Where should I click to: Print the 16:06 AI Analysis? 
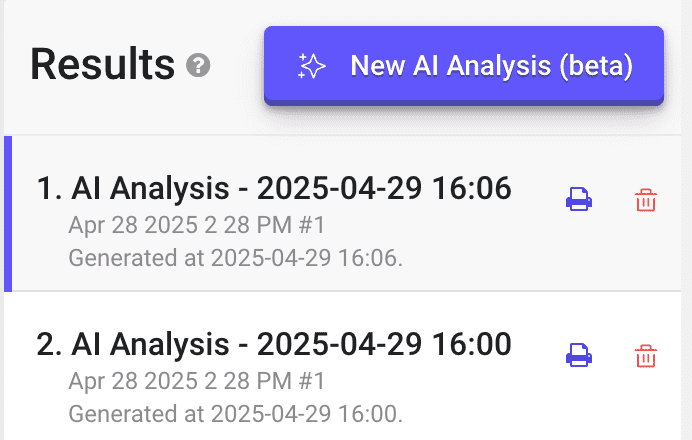[579, 199]
